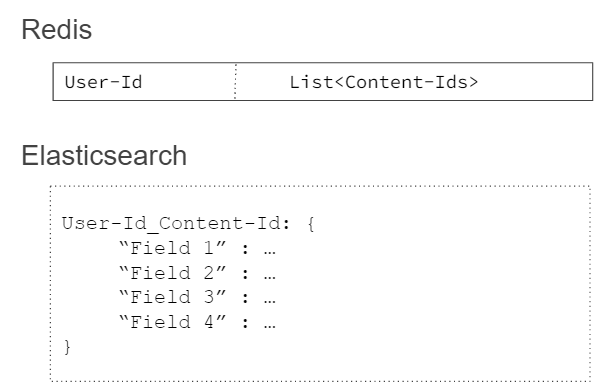Select the User-Id cell in Redis table
The height and width of the screenshot is (391, 604).
[144, 82]
